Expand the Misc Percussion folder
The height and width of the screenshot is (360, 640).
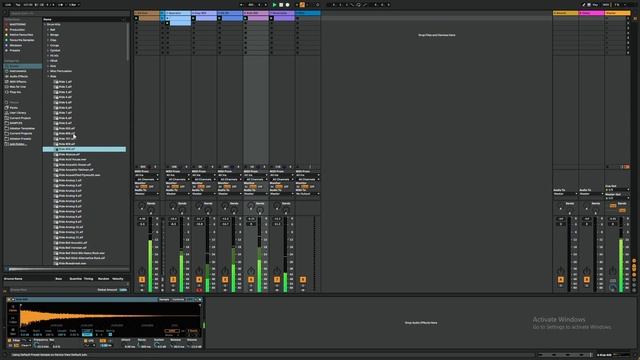click(x=48, y=71)
